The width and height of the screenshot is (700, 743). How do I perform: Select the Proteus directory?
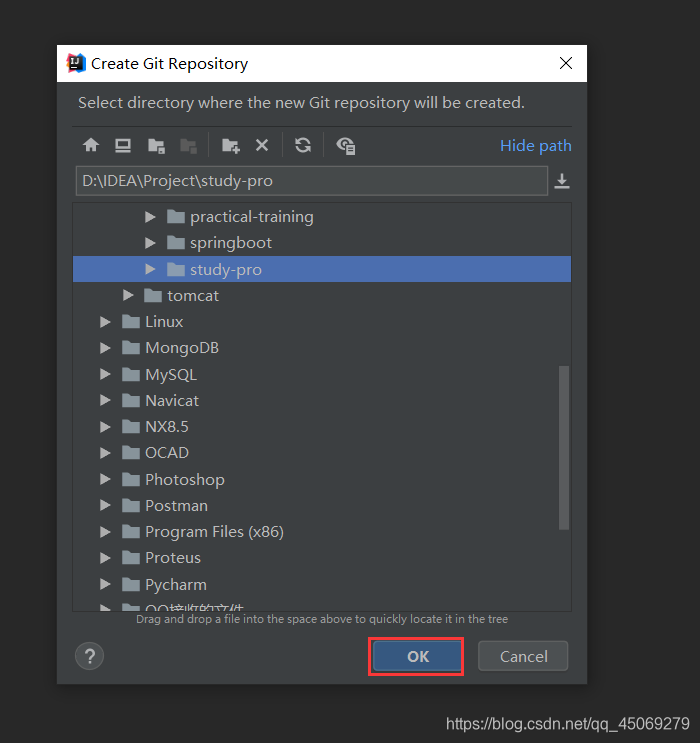click(x=173, y=558)
